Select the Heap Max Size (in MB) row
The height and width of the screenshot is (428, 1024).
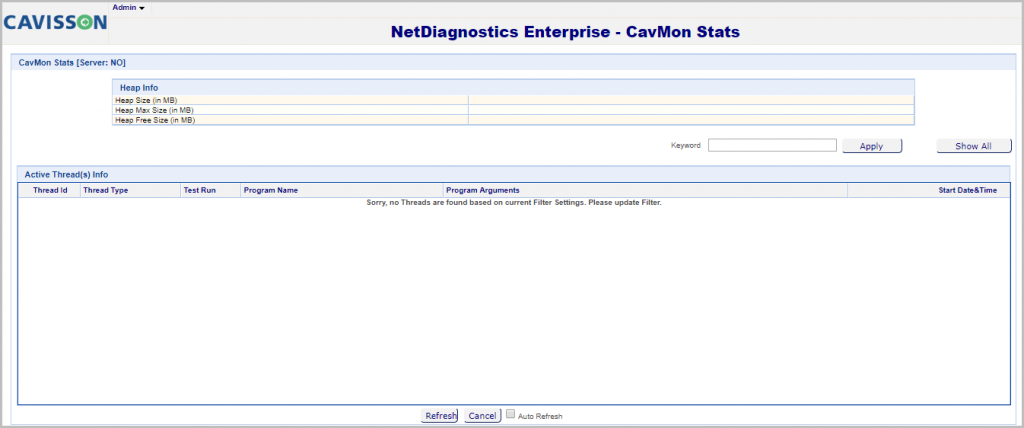(x=513, y=110)
